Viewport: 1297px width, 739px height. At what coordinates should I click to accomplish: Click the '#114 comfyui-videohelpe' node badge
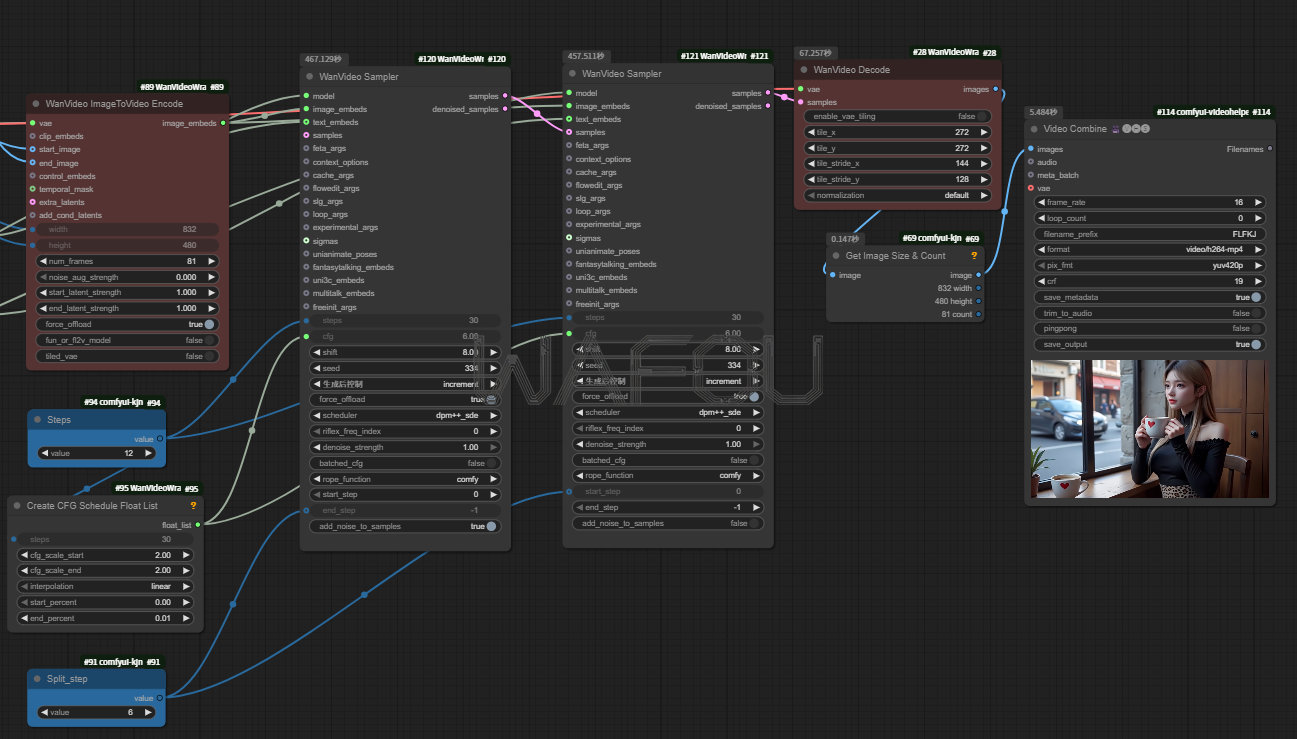coord(1213,112)
